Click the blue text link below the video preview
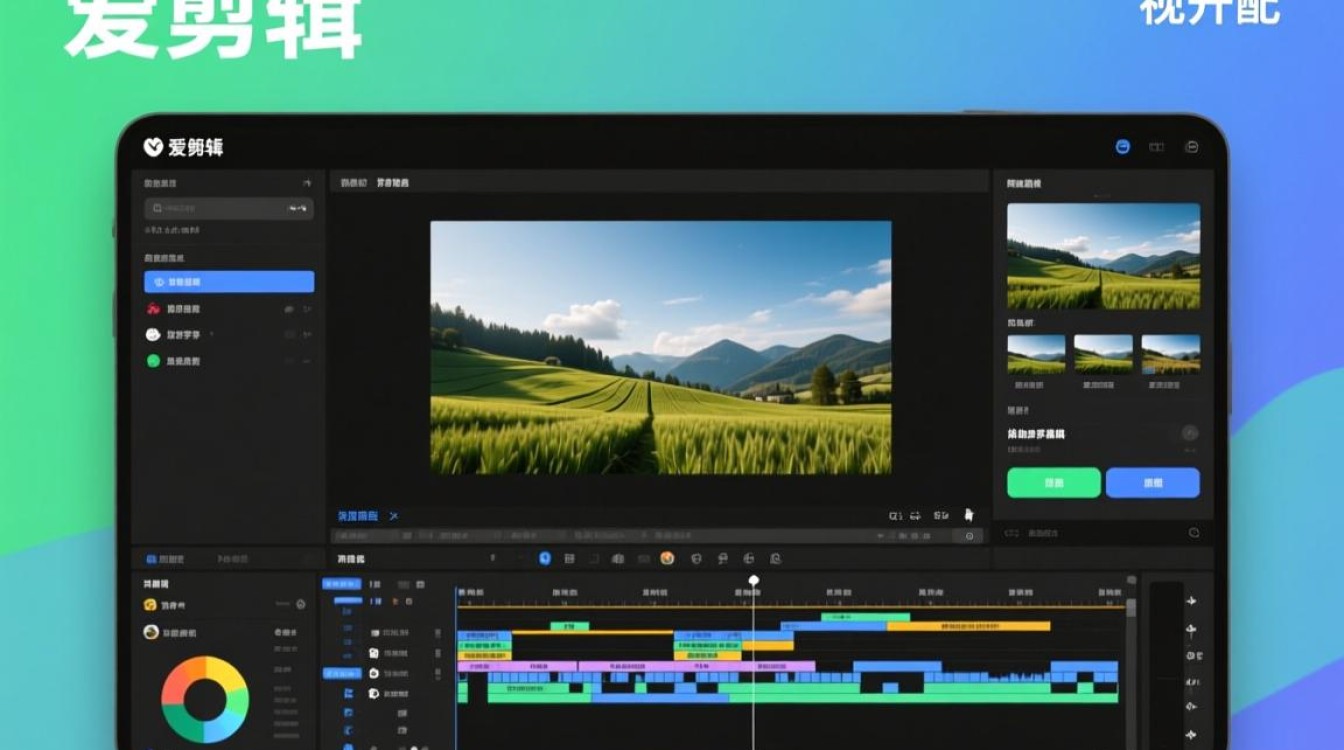Screen dimensions: 1344x750 click(357, 516)
